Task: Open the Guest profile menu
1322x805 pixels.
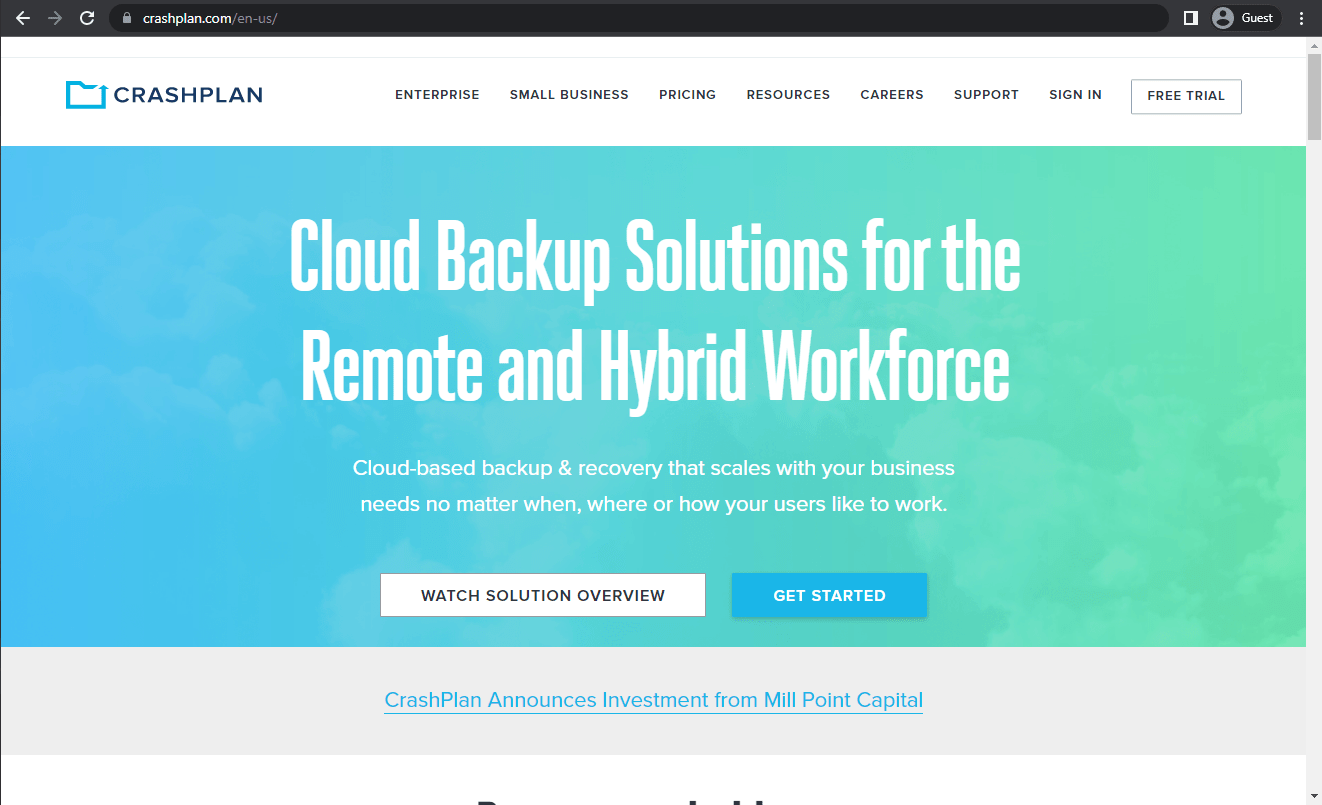Action: click(1244, 18)
